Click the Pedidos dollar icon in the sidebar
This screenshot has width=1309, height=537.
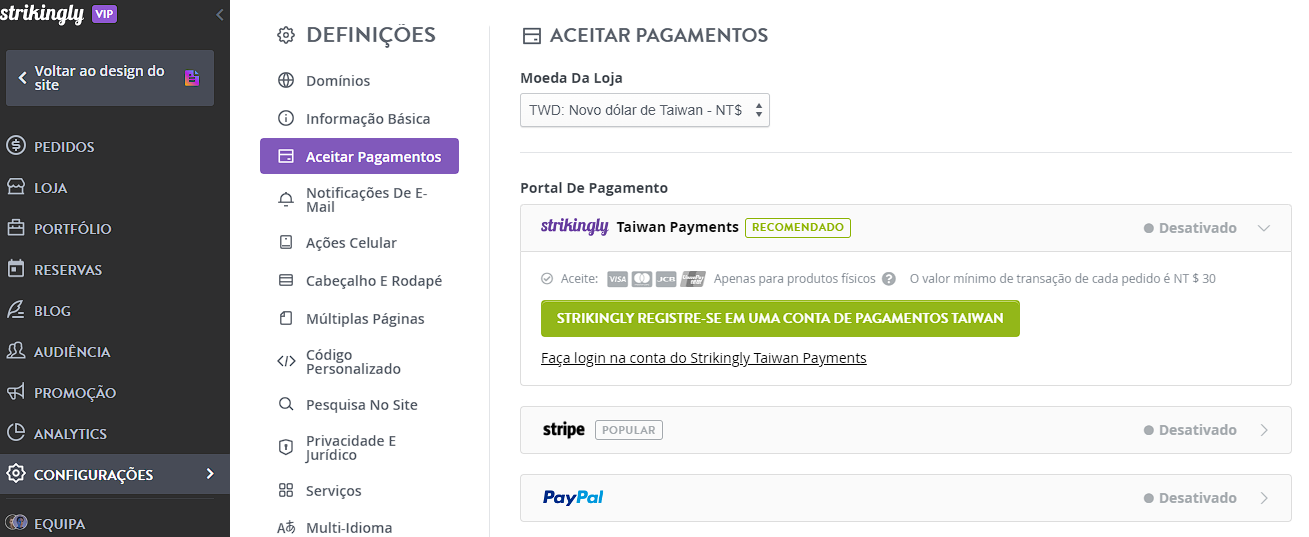[15, 146]
